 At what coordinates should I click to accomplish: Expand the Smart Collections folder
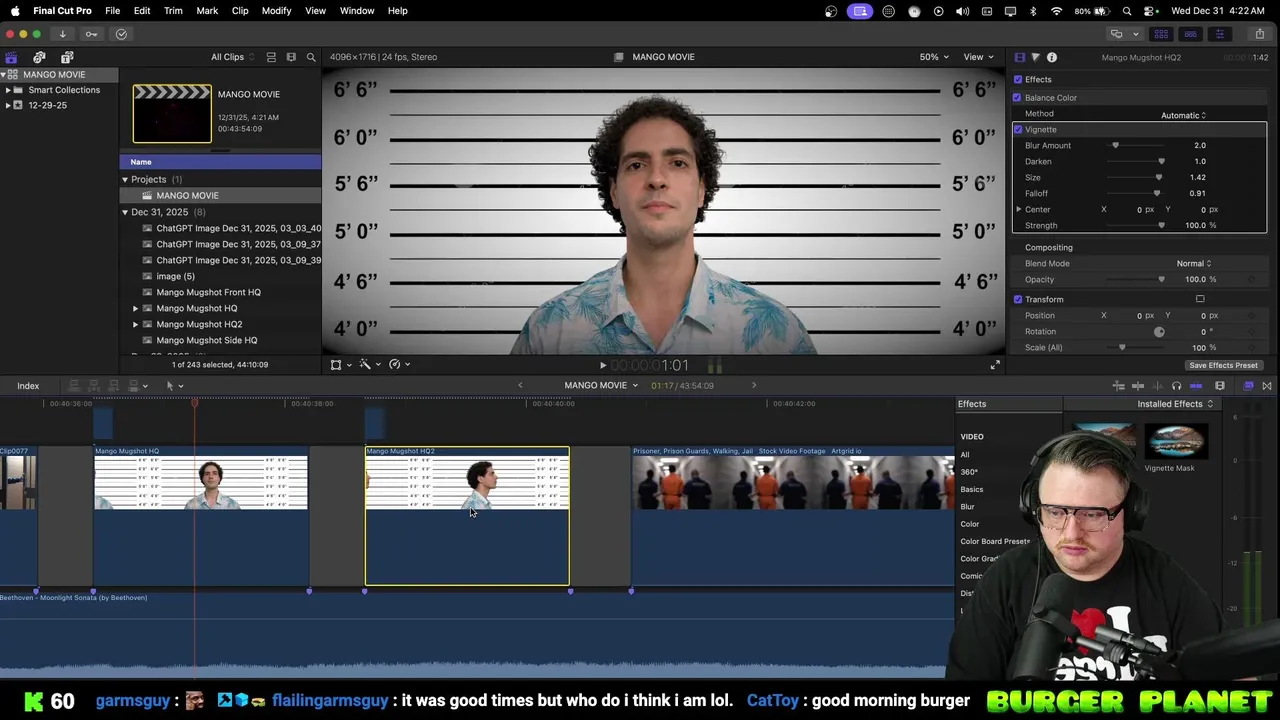(x=8, y=90)
